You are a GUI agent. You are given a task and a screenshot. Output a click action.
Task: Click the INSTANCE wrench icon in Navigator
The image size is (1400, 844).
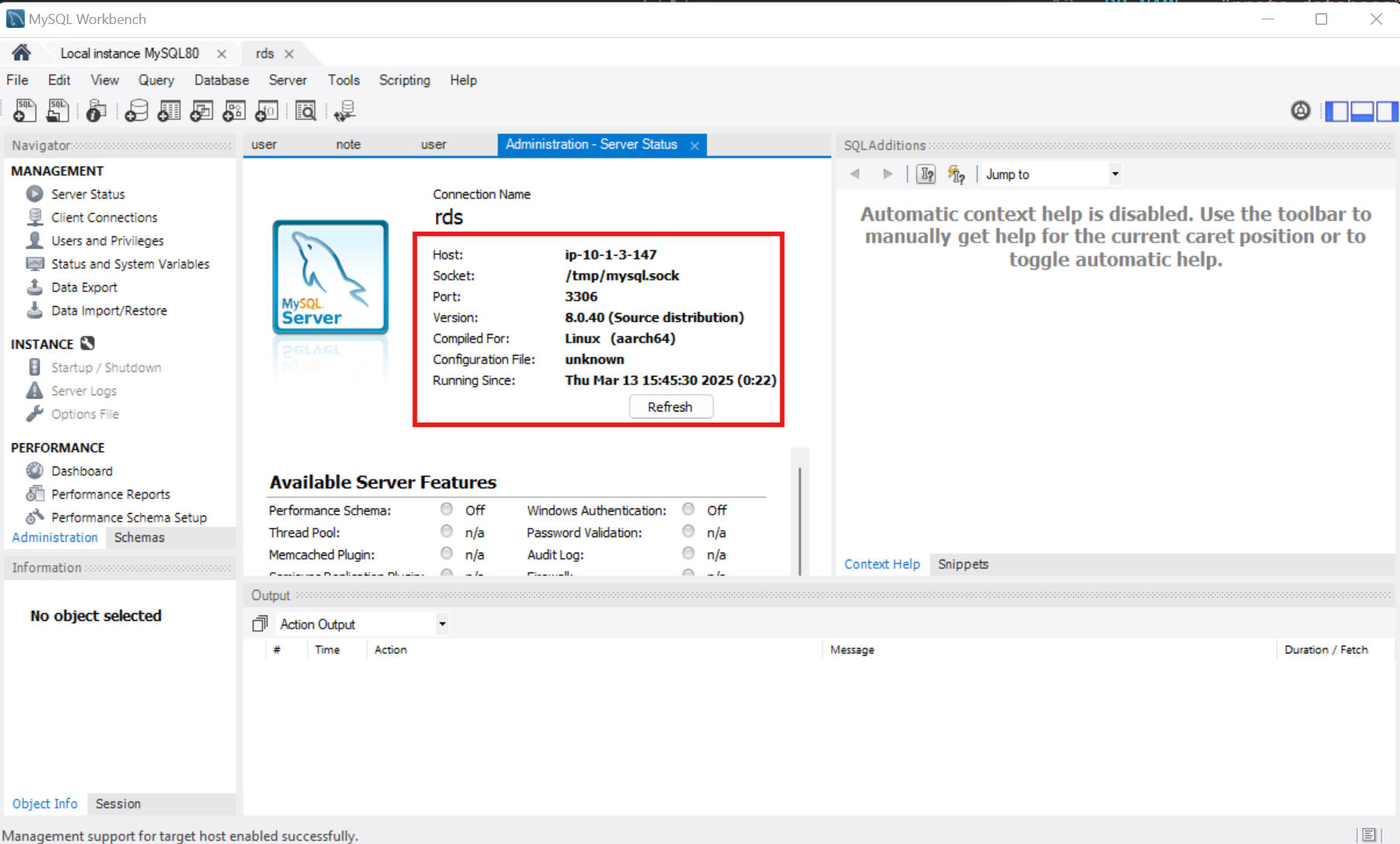click(x=88, y=343)
